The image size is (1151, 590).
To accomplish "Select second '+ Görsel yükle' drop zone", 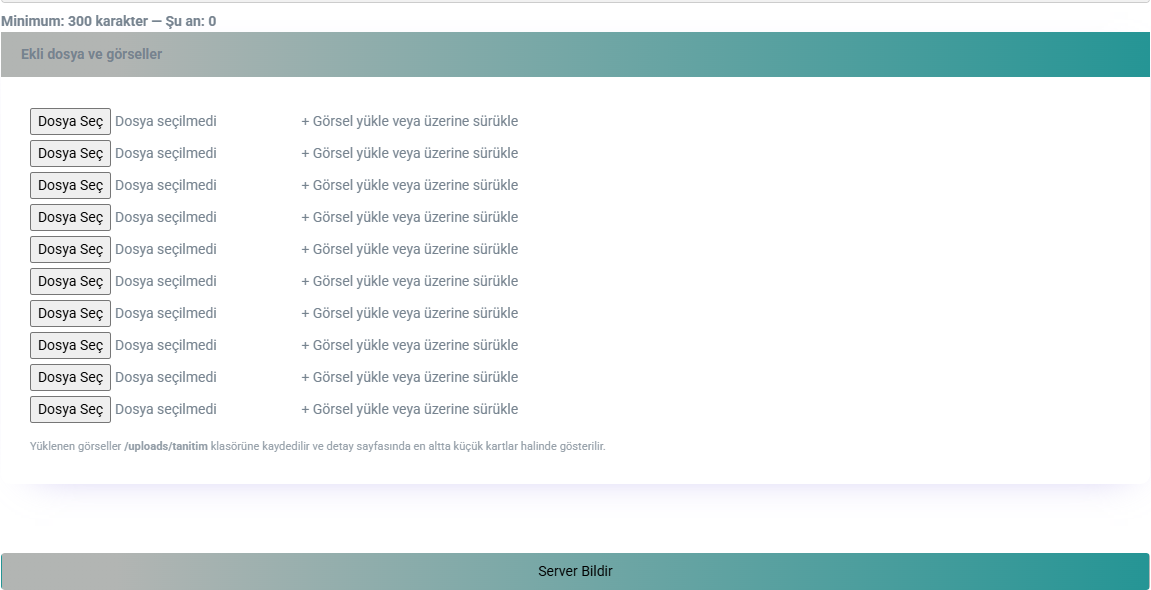I will pyautogui.click(x=409, y=154).
